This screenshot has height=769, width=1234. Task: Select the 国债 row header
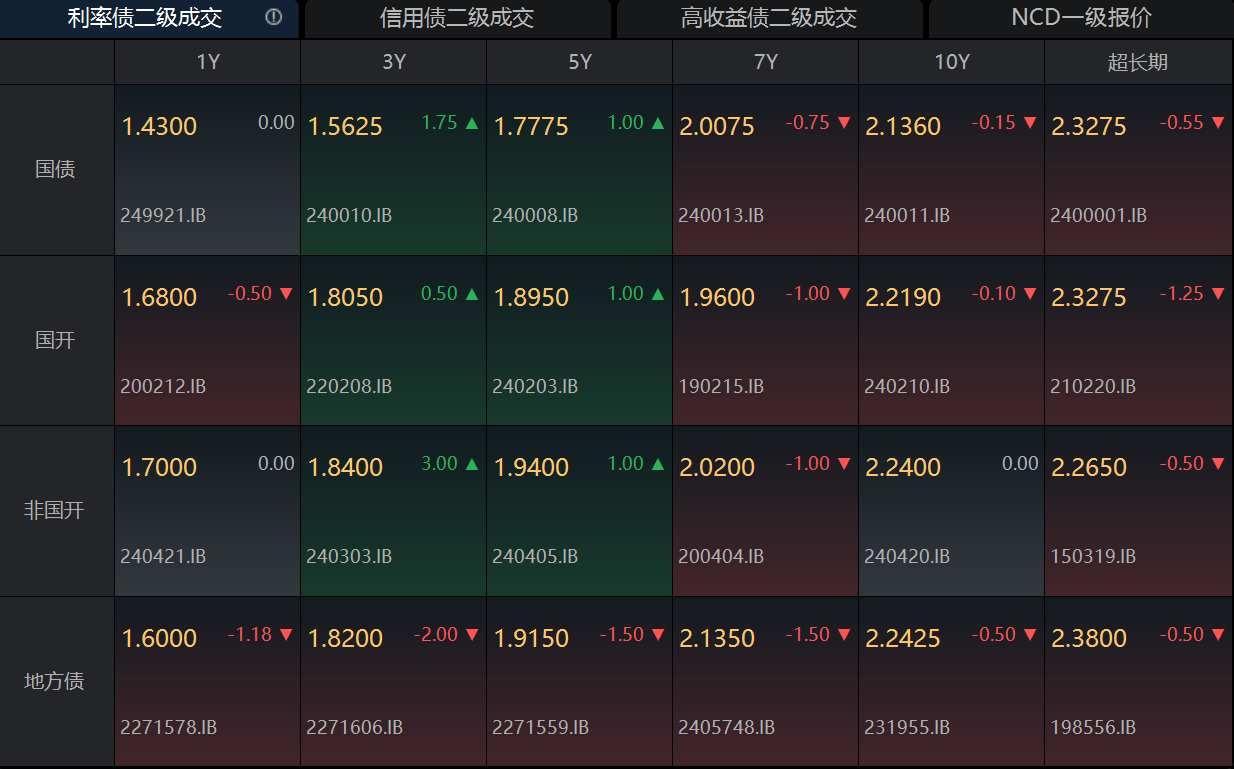click(x=56, y=169)
